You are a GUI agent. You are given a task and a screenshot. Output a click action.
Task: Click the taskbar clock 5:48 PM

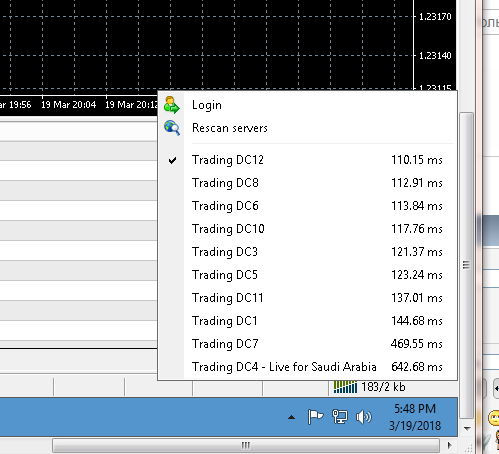point(415,409)
